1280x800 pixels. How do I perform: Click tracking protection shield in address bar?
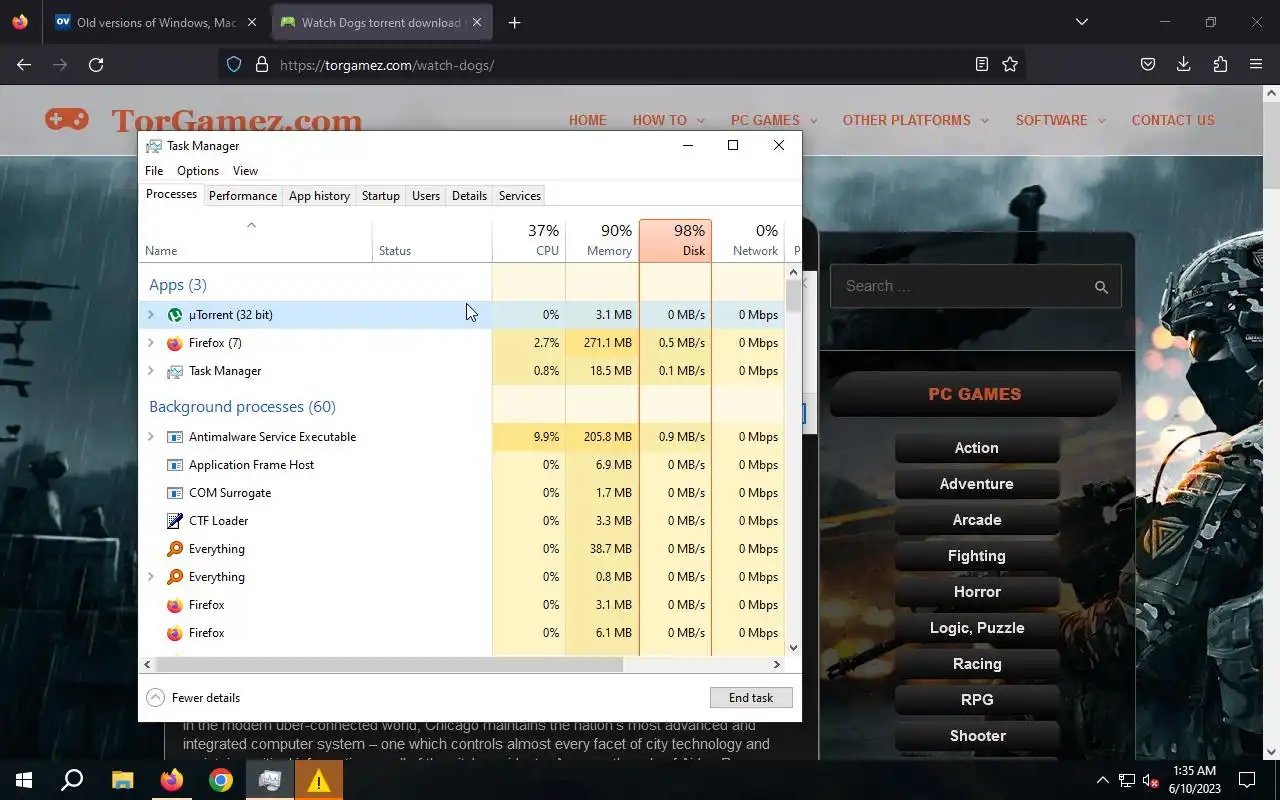(234, 64)
